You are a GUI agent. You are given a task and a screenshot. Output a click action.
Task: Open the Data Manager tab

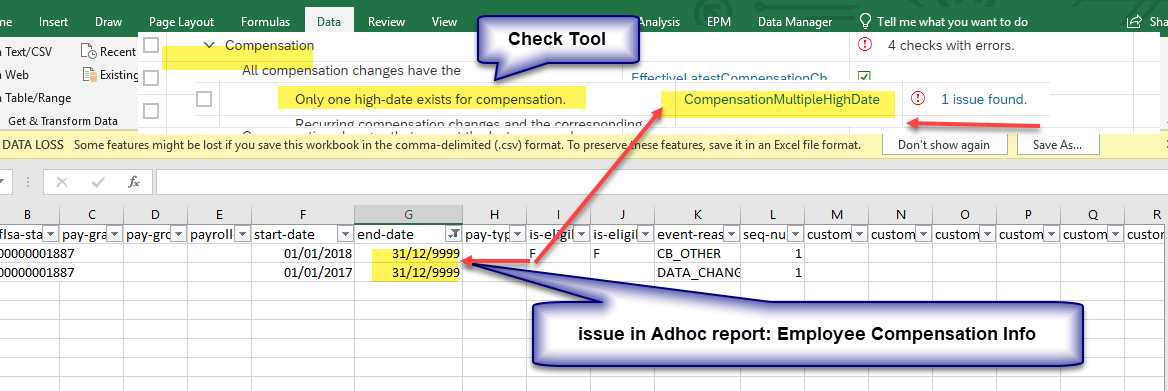[x=795, y=22]
